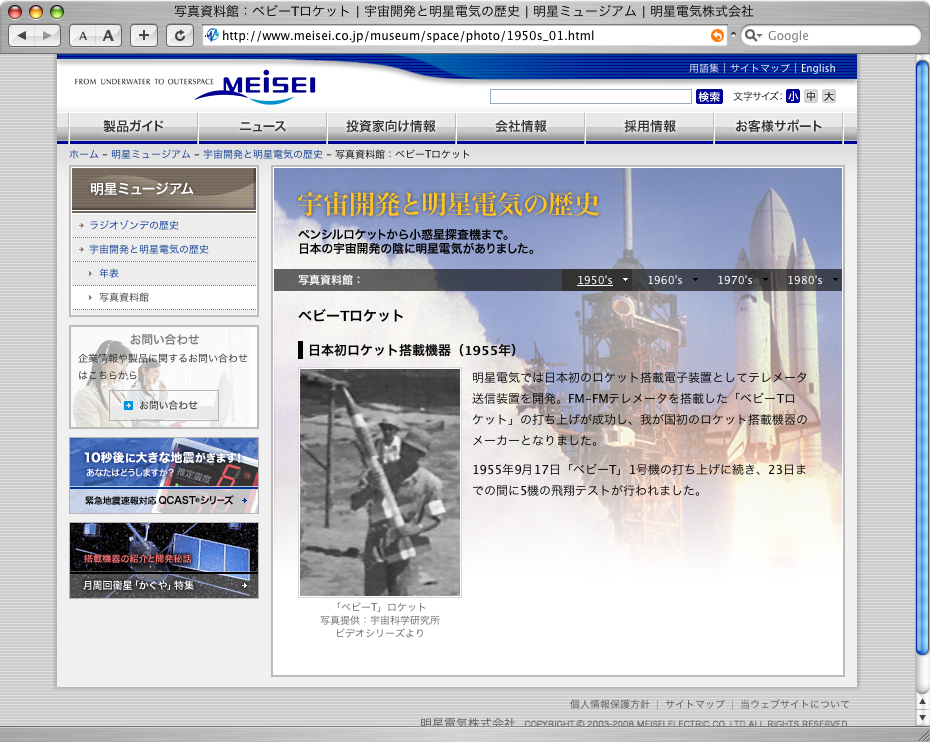Click ホーム breadcrumb link
This screenshot has height=742, width=930.
[84, 154]
